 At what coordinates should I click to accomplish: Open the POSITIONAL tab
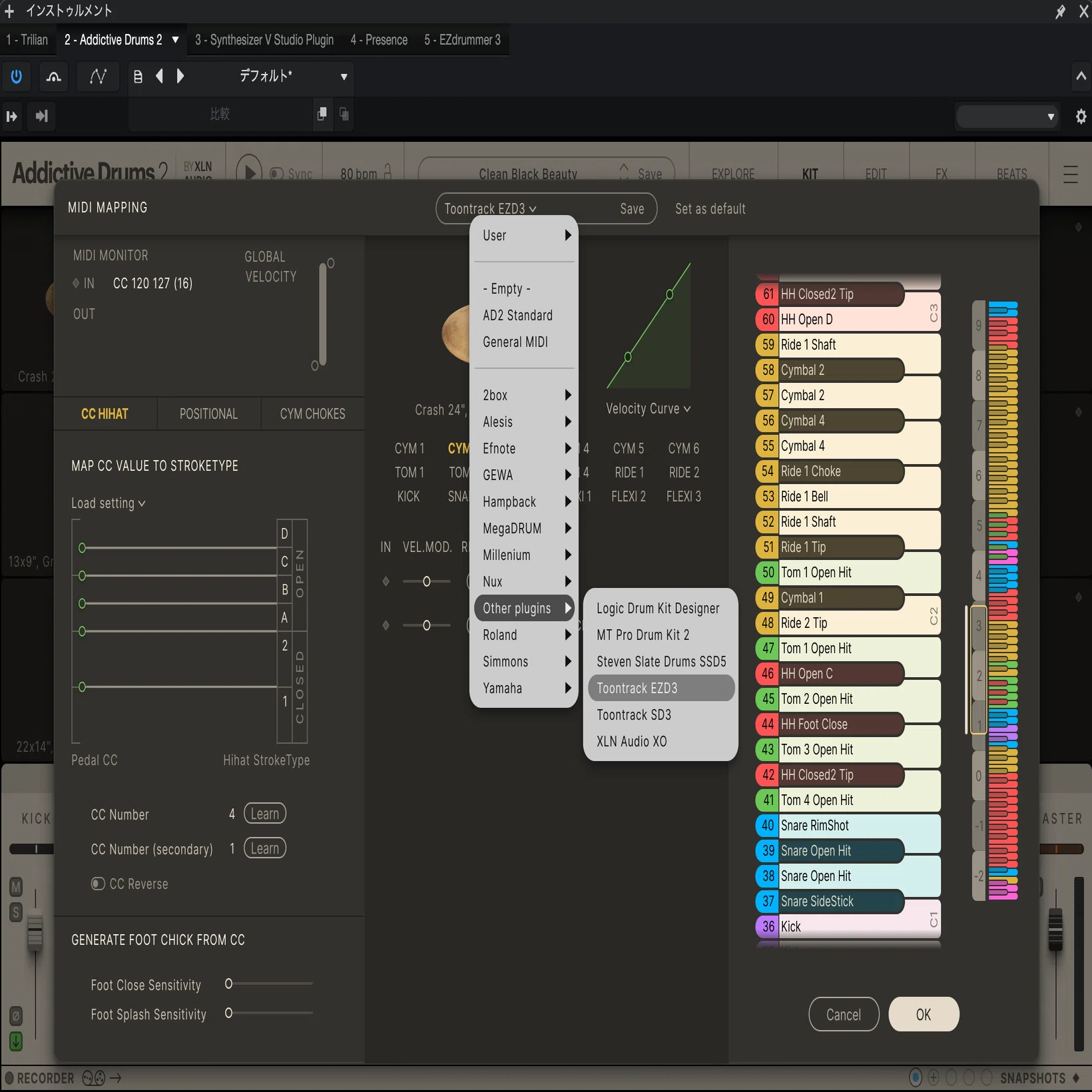tap(208, 413)
